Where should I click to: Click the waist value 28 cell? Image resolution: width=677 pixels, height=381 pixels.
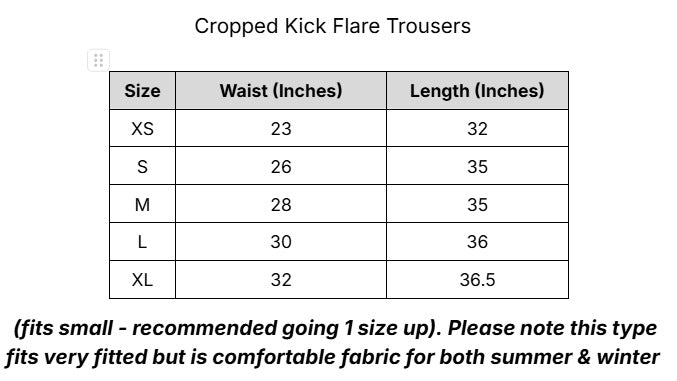pyautogui.click(x=281, y=204)
